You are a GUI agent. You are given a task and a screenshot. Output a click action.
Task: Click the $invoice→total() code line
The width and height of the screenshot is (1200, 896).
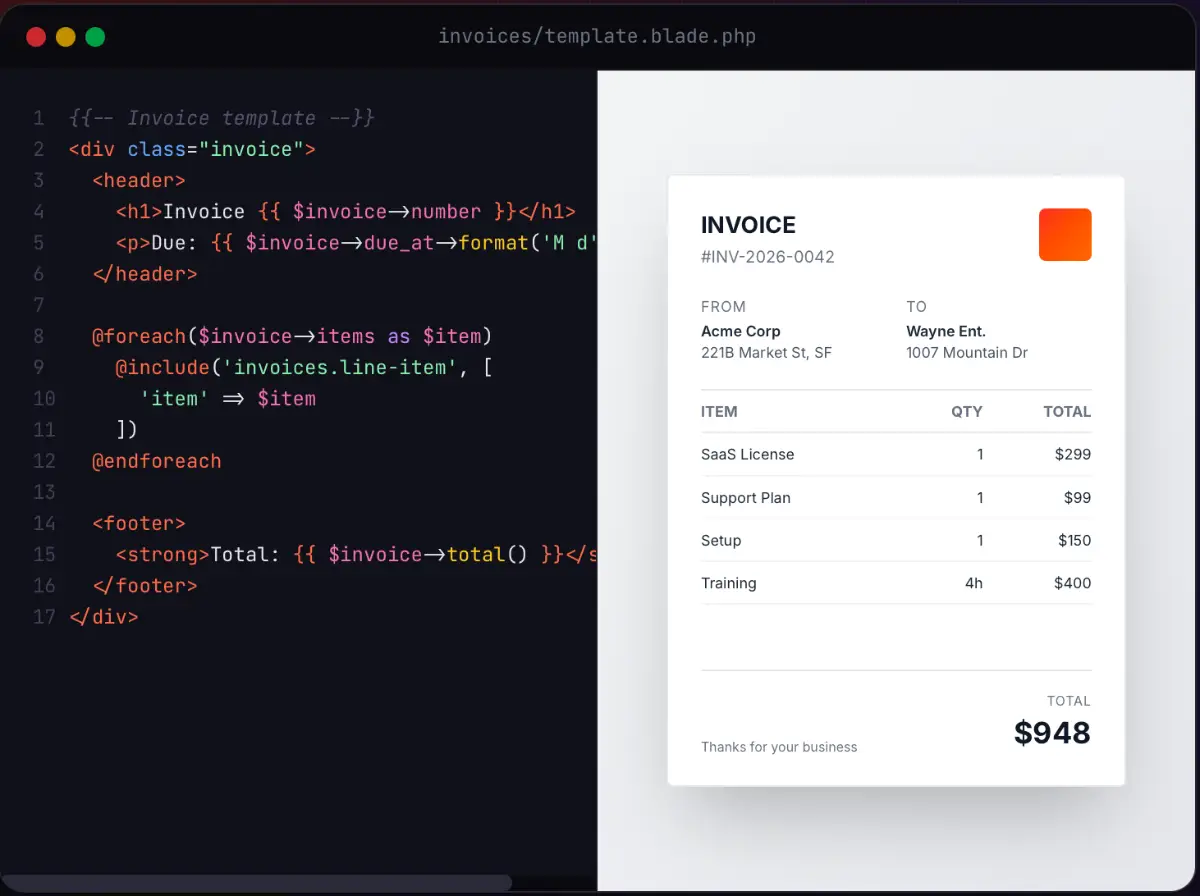356,554
